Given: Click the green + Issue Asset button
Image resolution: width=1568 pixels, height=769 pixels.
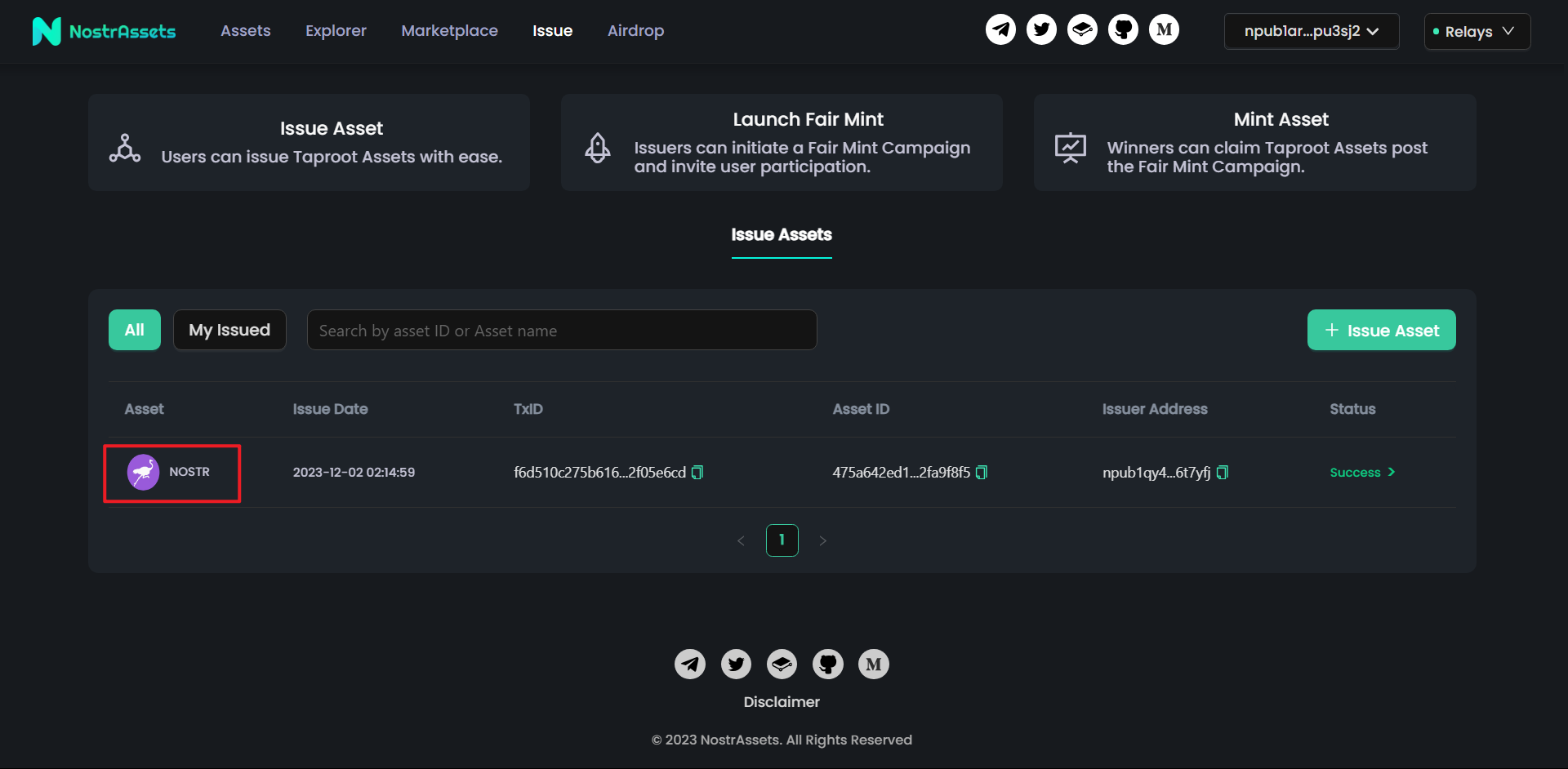Looking at the screenshot, I should pos(1381,330).
